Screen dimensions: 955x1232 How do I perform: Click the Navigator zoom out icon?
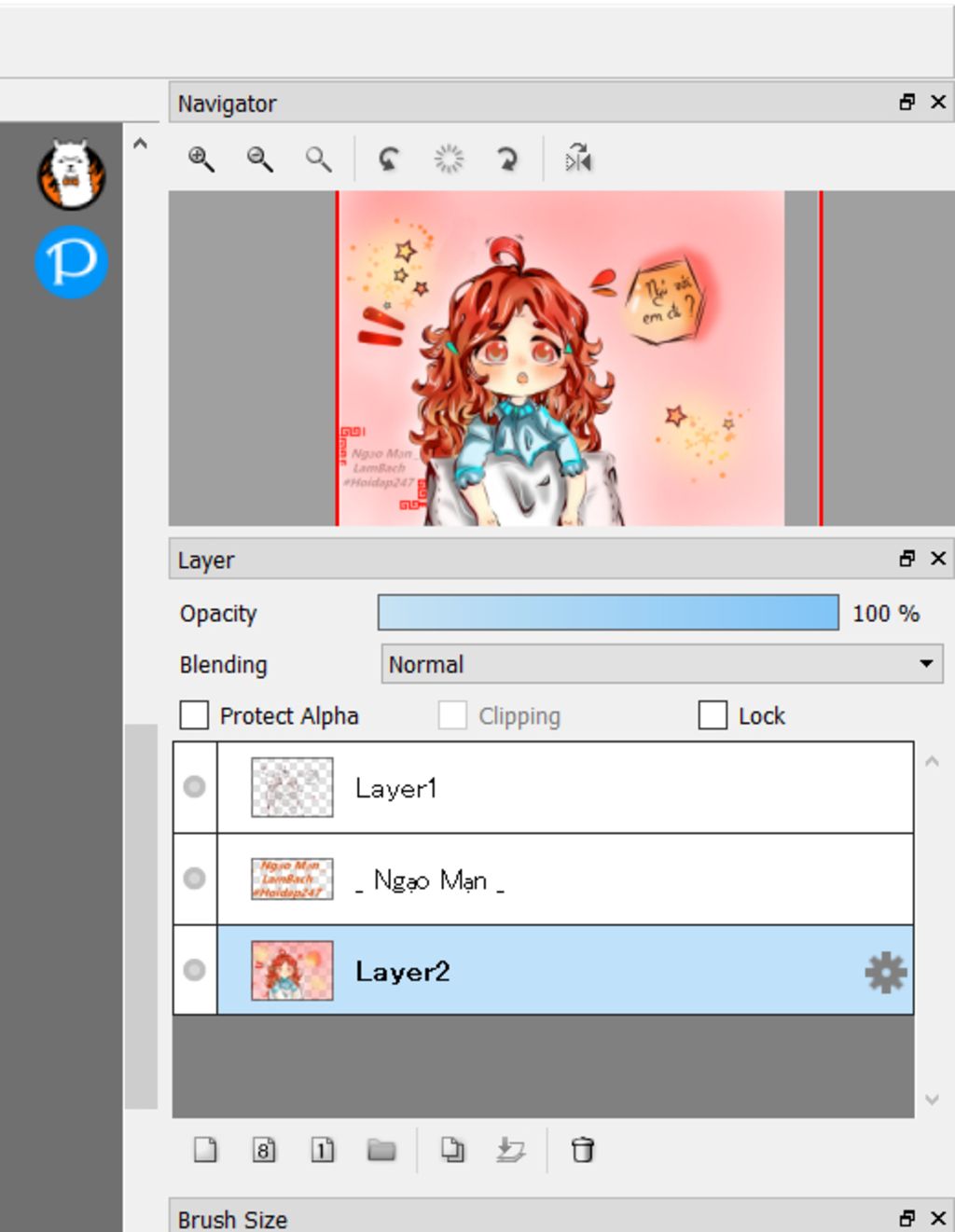260,159
